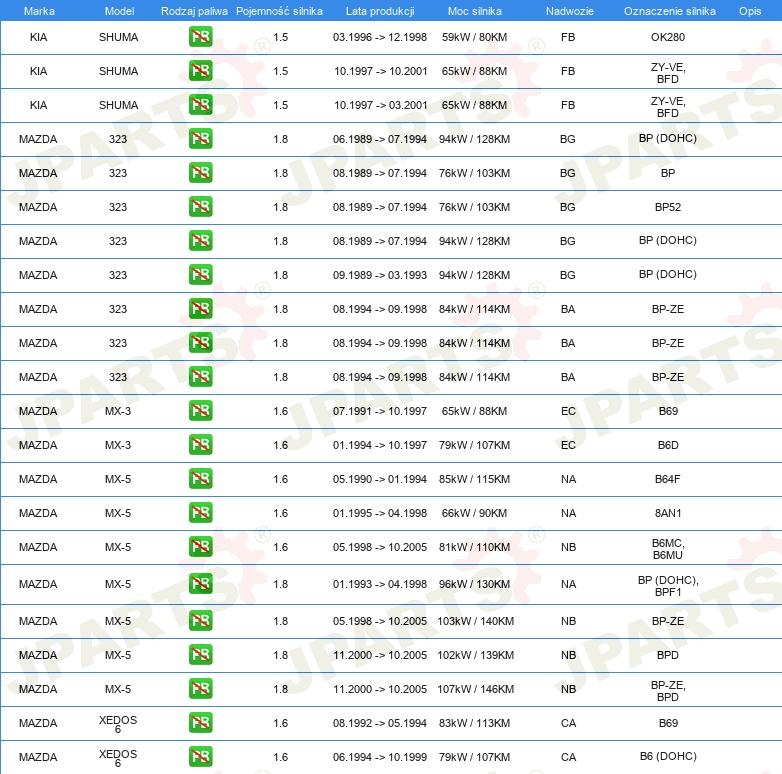
Task: Click fuel icon in MX-5 103kW / 140KM row
Action: point(200,621)
